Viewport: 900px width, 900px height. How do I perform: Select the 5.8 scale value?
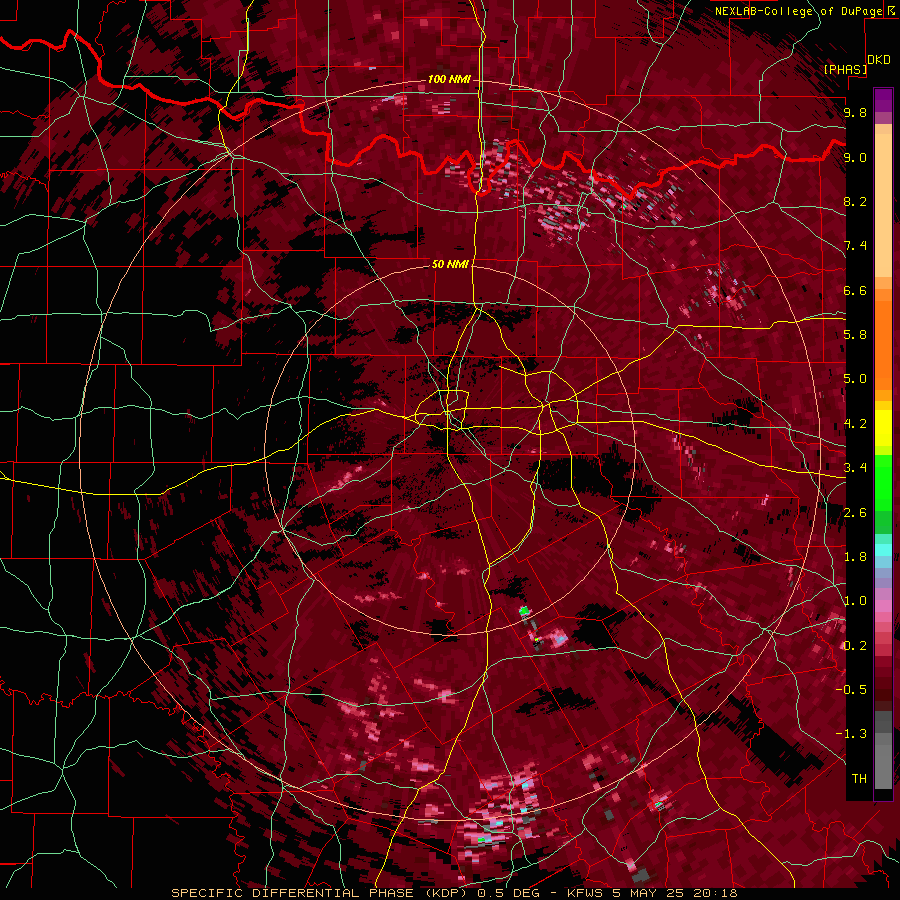pos(855,335)
